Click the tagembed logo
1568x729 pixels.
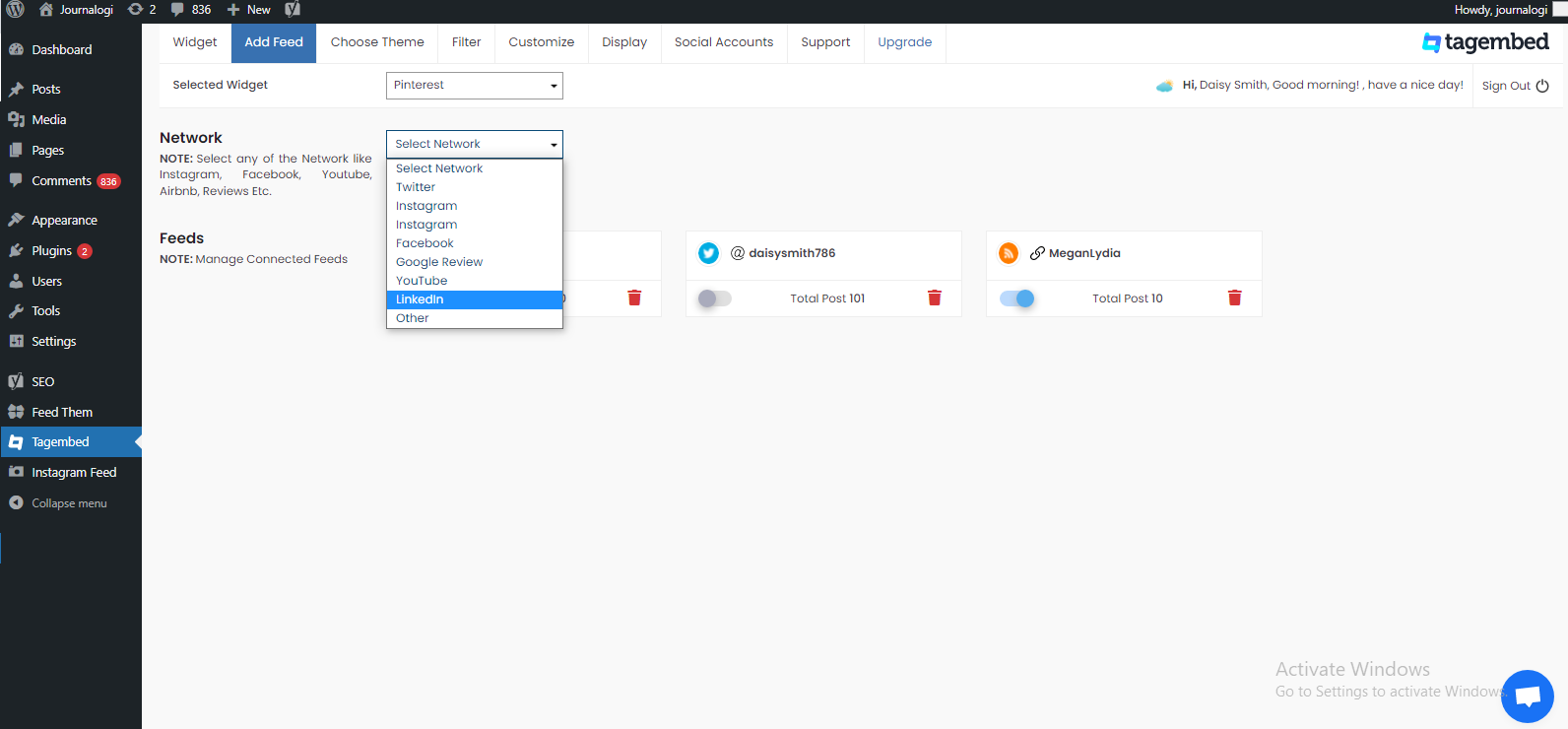1485,42
